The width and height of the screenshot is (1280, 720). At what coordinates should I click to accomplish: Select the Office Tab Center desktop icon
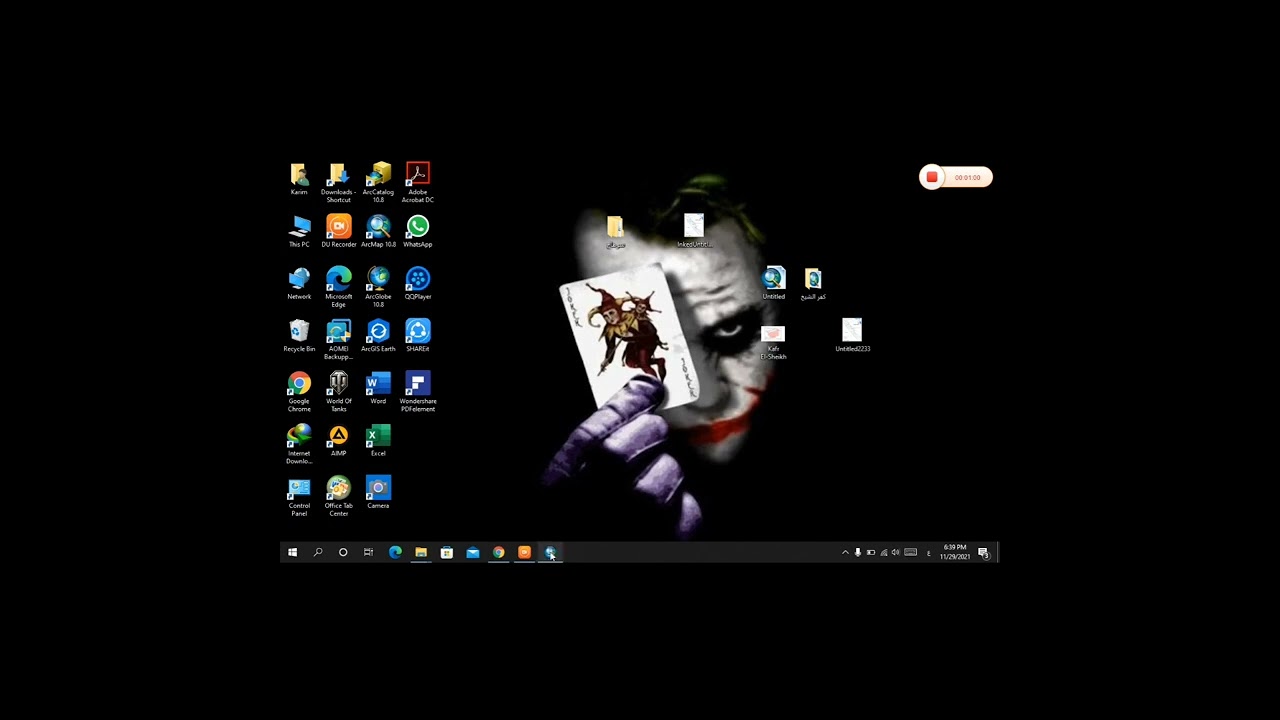click(338, 497)
